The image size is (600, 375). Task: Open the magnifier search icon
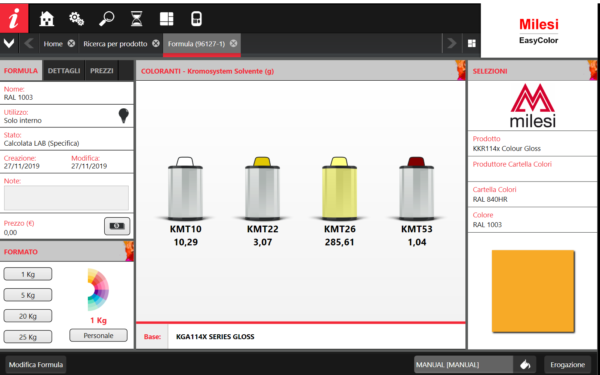106,18
